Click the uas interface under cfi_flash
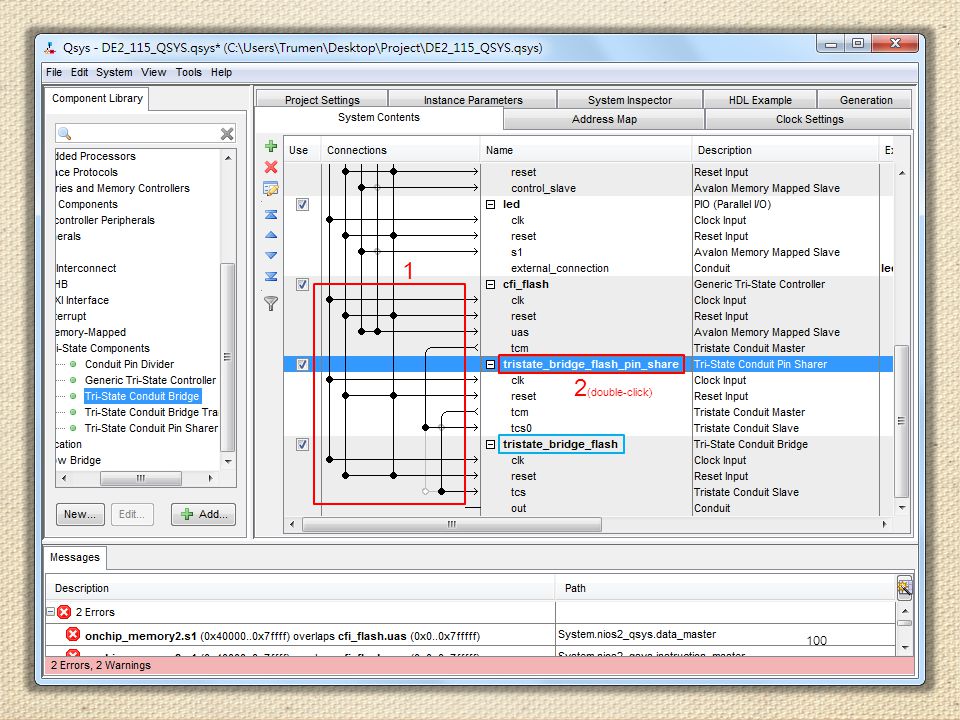960x720 pixels. coord(520,332)
